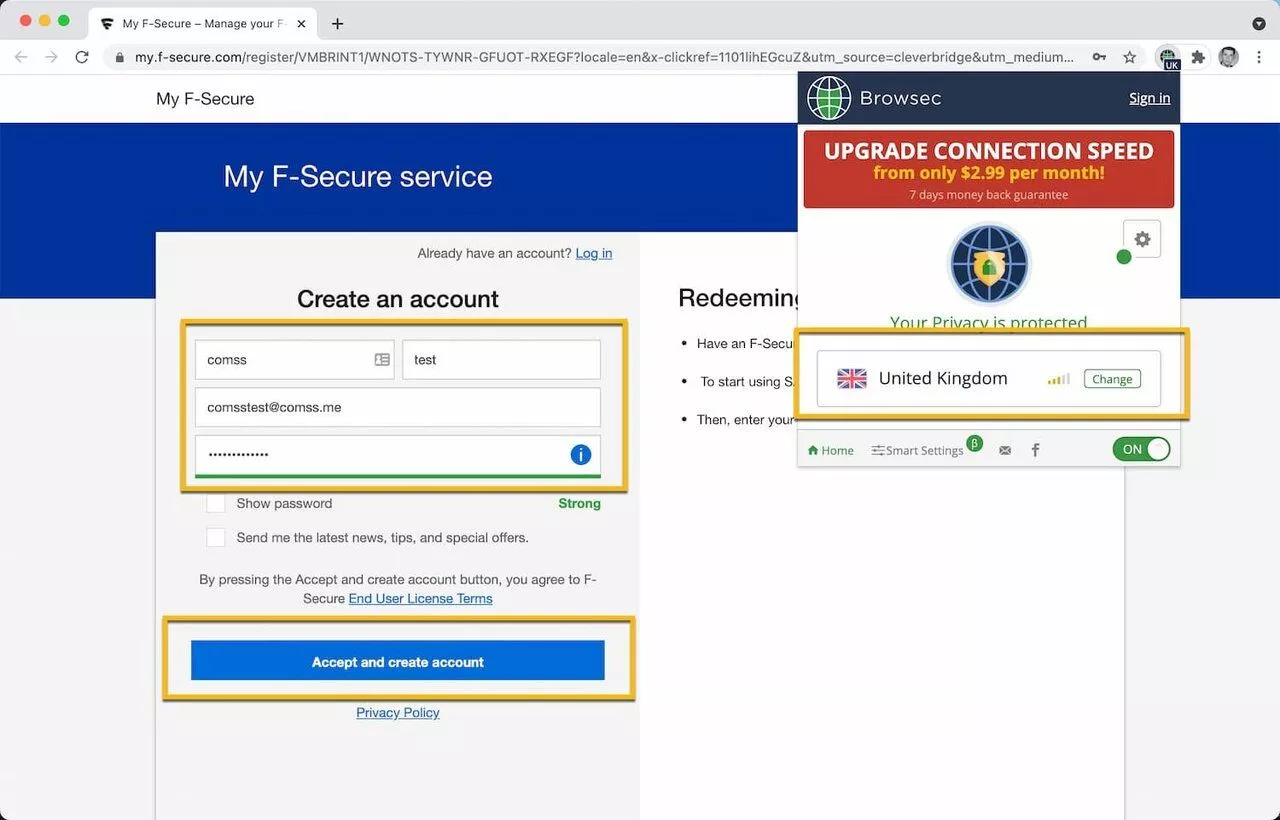Click the password info icon
This screenshot has width=1280, height=820.
[x=580, y=454]
